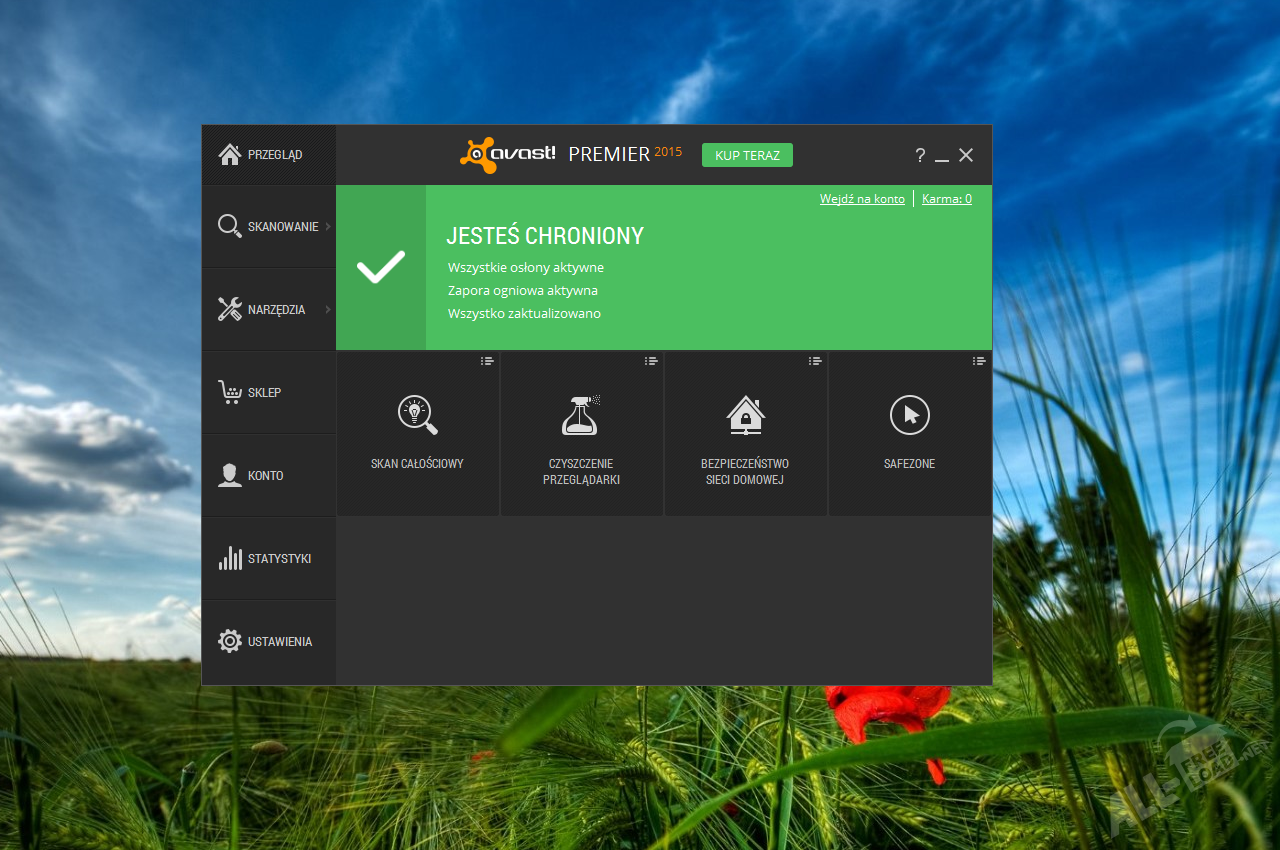Screen dimensions: 1280x850
Task: Open options list on Czyszczenie przeglądarki tile
Action: 651,361
